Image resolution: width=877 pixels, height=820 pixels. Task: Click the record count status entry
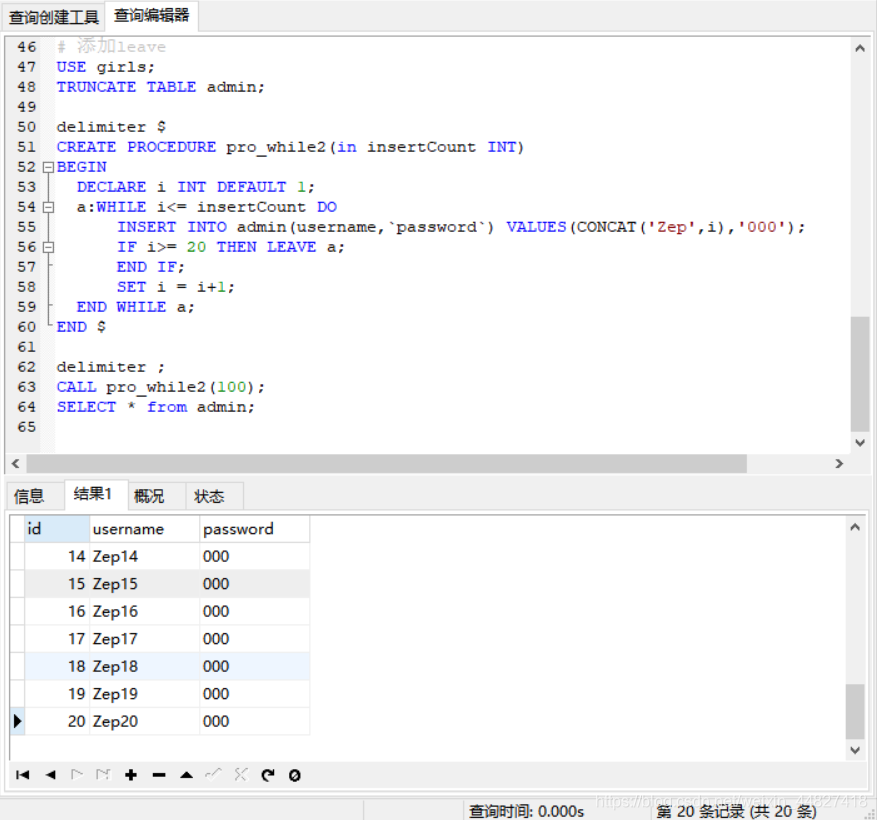click(x=736, y=811)
